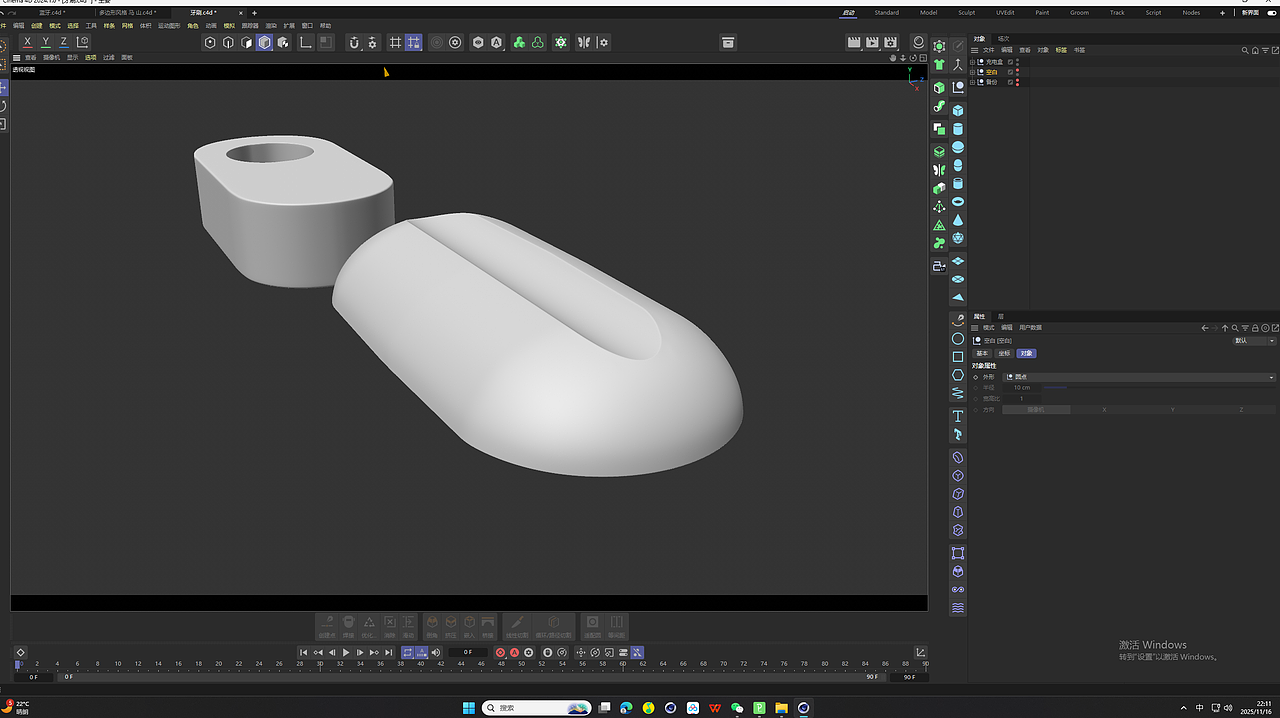Toggle Y axis lock
This screenshot has height=718, width=1280.
[x=46, y=42]
